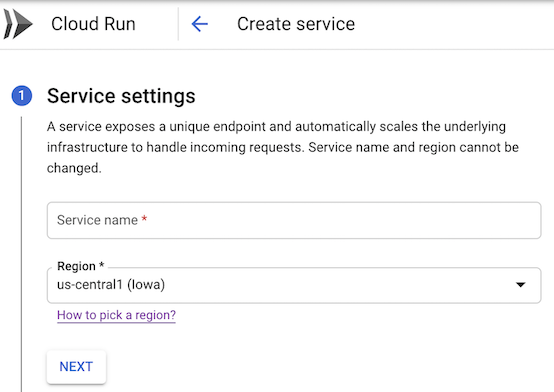554x392 pixels.
Task: Open the How to pick a region link
Action: (116, 315)
